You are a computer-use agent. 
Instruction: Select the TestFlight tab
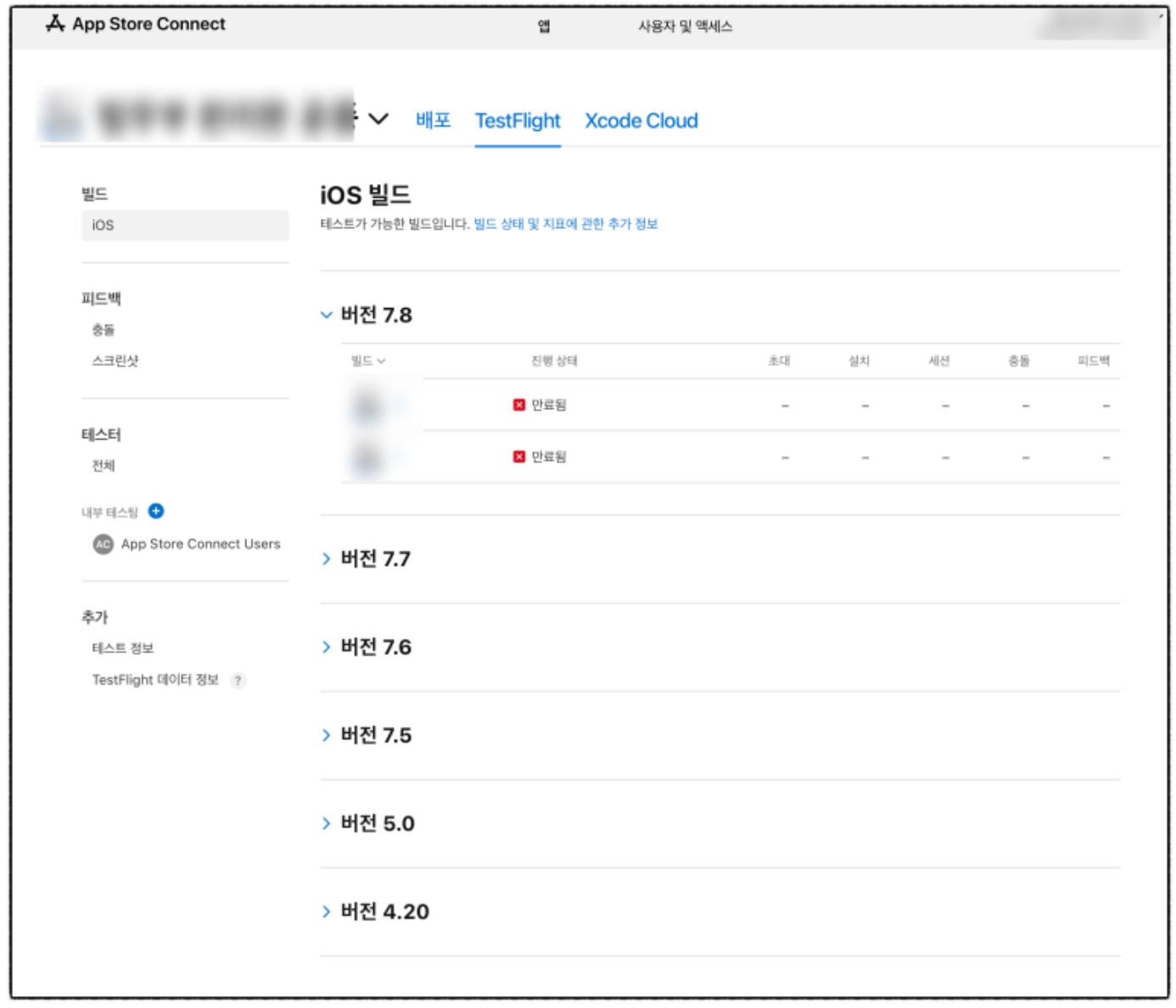coord(518,120)
